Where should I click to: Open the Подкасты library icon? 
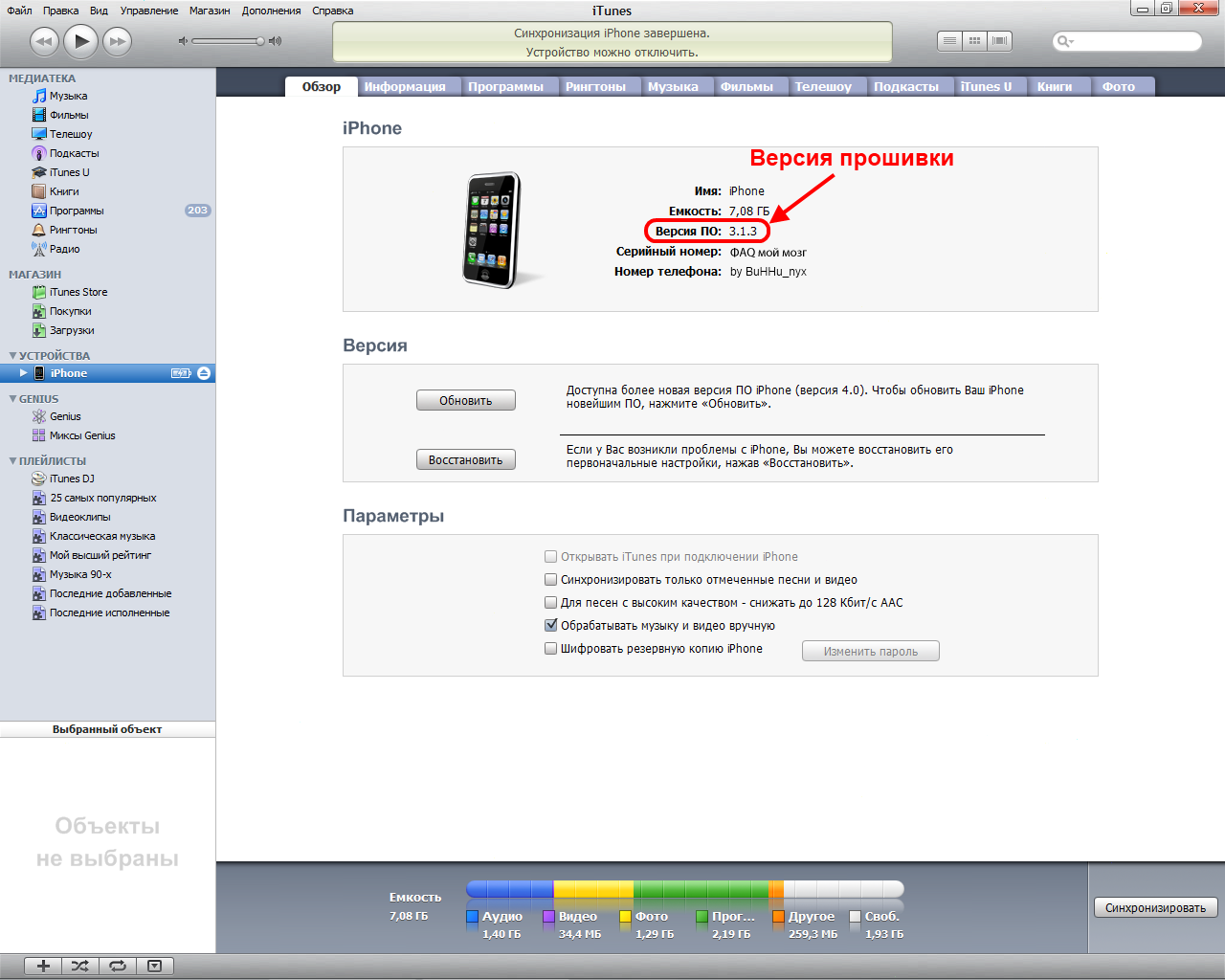tap(39, 153)
